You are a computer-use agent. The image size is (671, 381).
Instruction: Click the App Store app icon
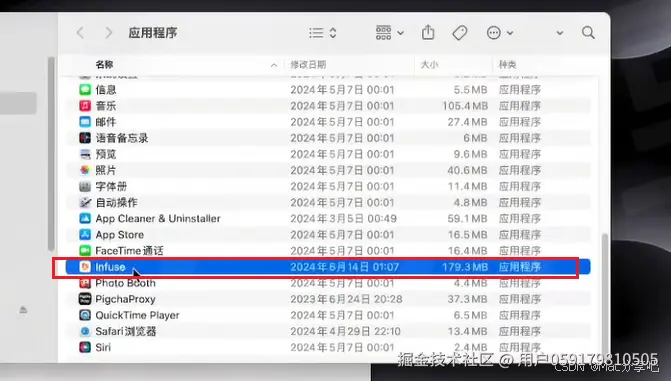(x=85, y=235)
